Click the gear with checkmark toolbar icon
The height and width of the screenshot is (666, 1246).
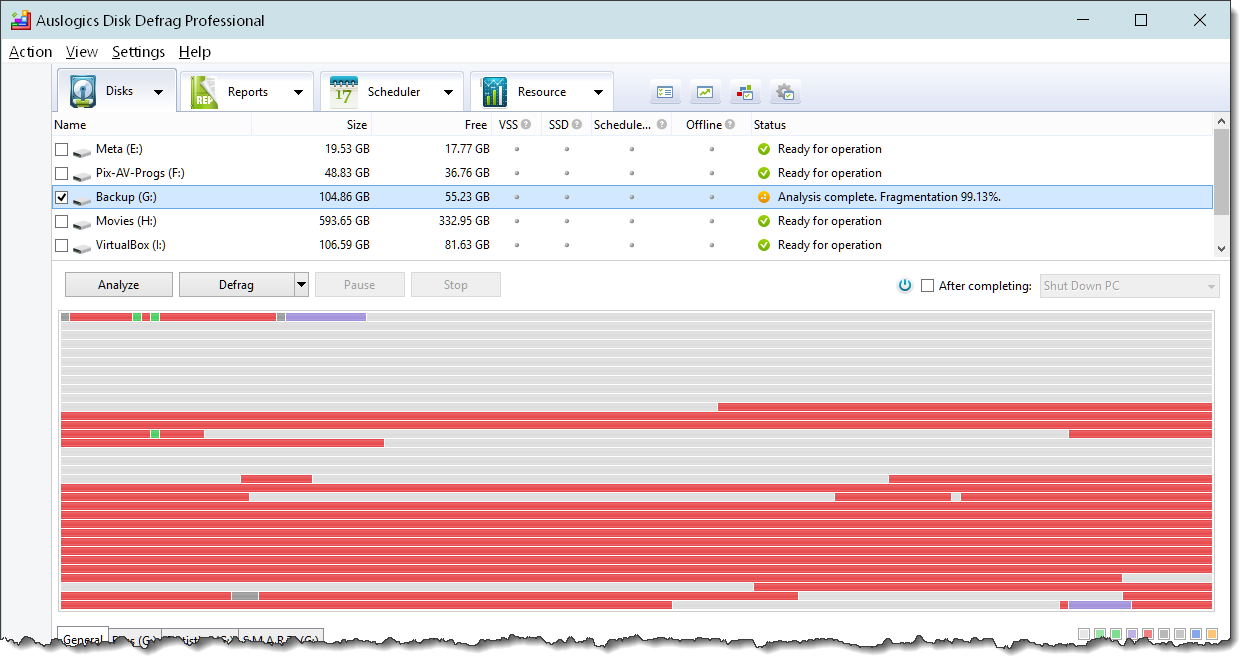pos(786,92)
